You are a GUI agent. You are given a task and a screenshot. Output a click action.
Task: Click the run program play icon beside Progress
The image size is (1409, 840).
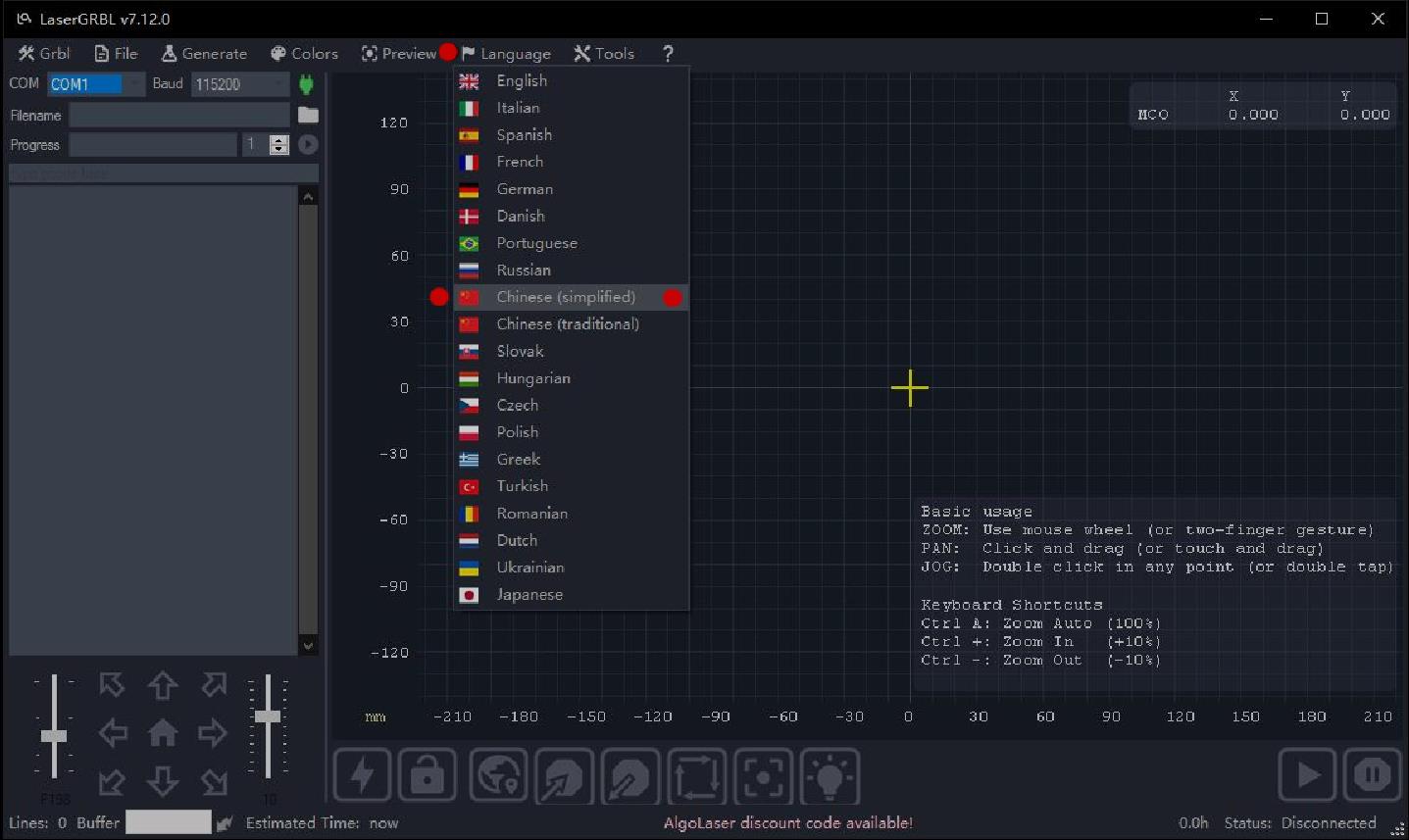pyautogui.click(x=308, y=144)
